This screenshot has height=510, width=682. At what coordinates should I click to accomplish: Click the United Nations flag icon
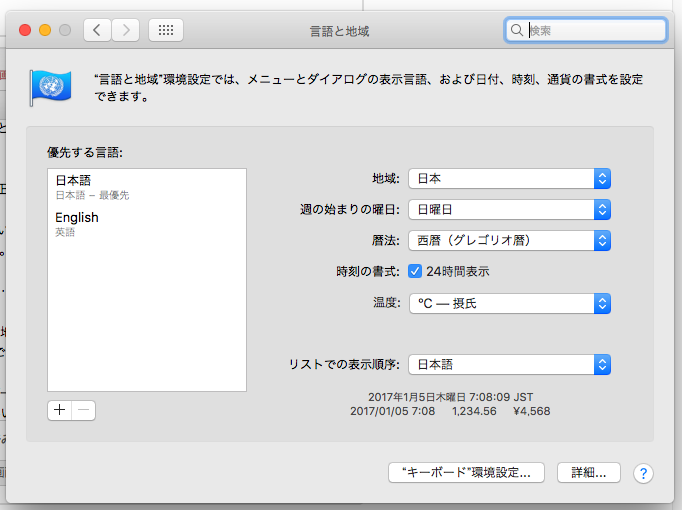click(47, 86)
